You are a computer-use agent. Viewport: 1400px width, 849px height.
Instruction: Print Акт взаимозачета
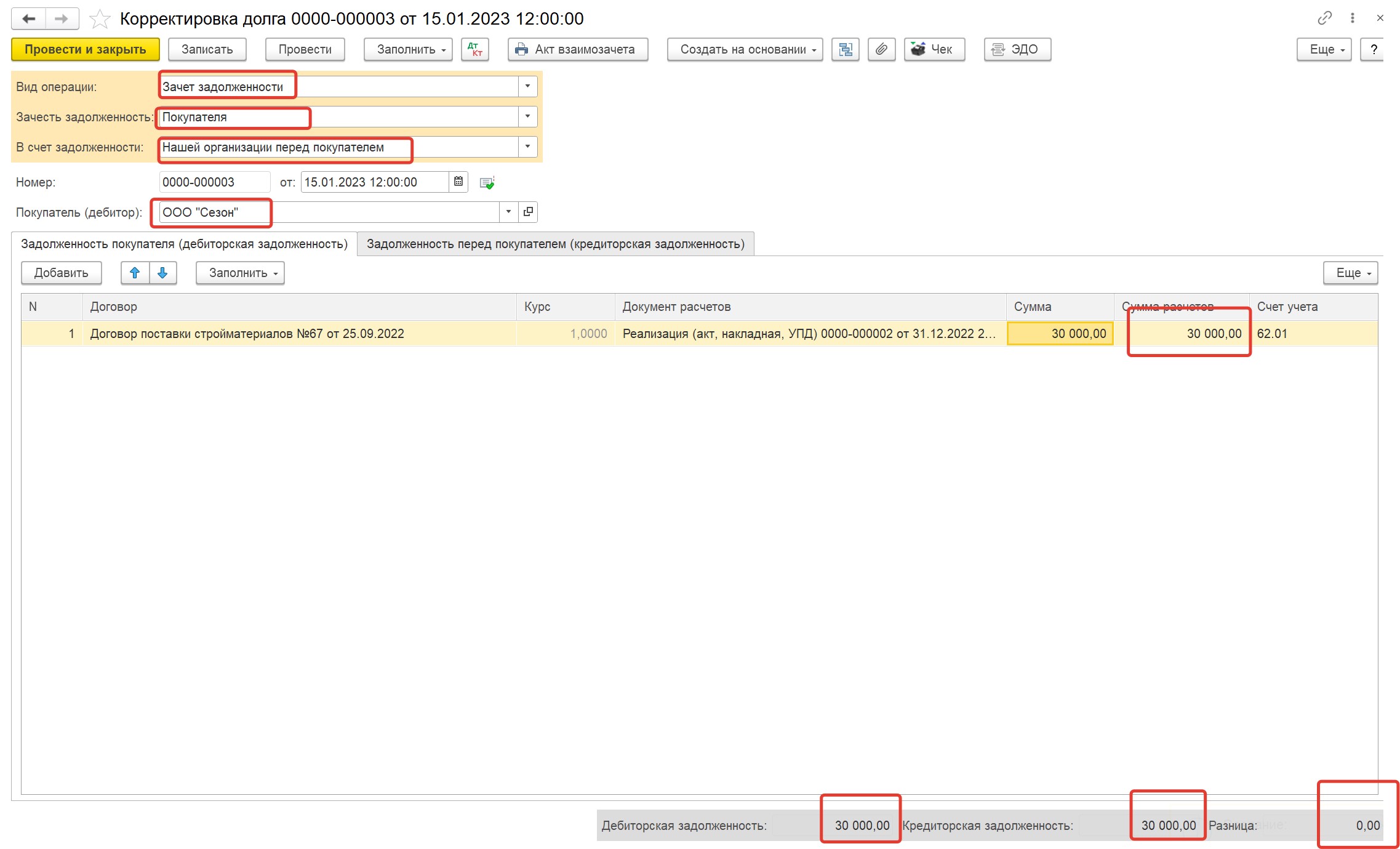578,49
